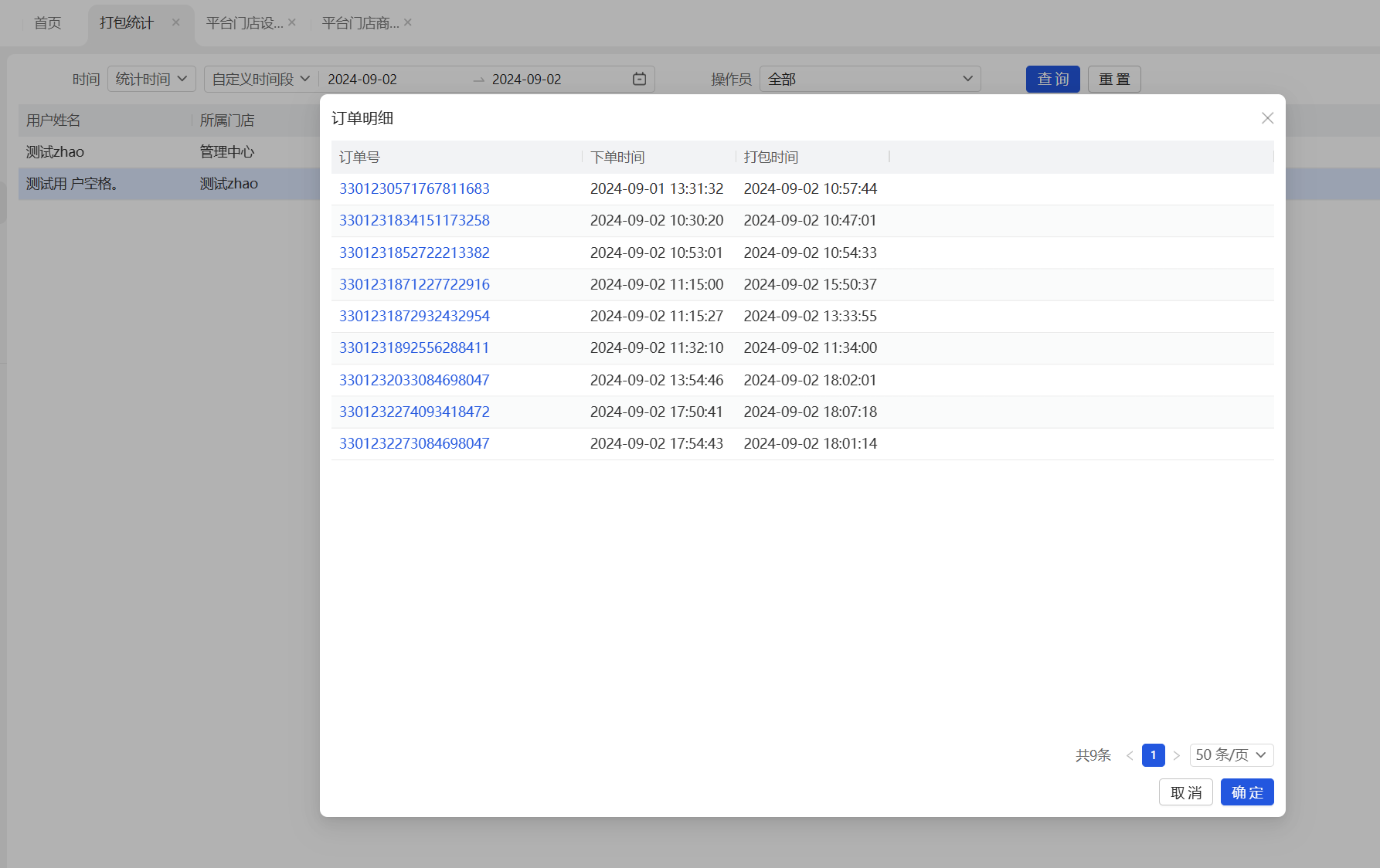The height and width of the screenshot is (868, 1380).
Task: Go to next page arrow
Action: [1177, 755]
